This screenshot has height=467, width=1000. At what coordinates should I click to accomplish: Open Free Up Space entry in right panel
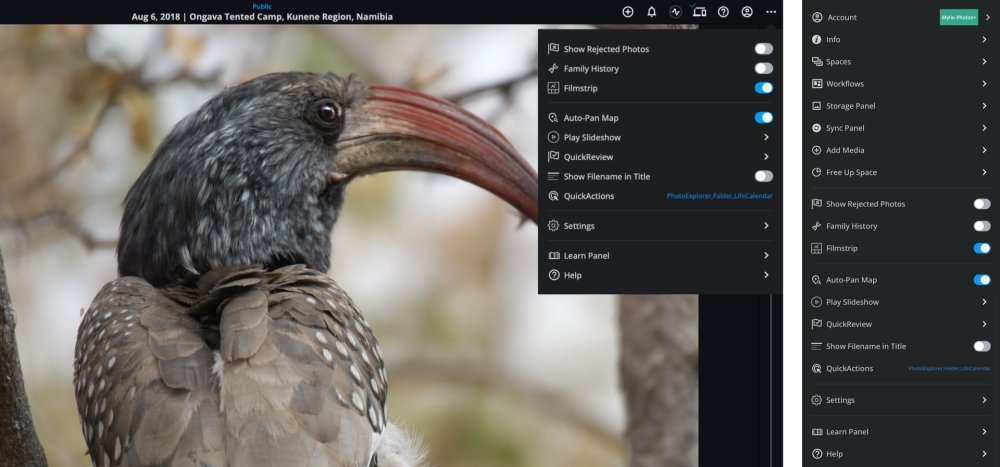[x=901, y=172]
